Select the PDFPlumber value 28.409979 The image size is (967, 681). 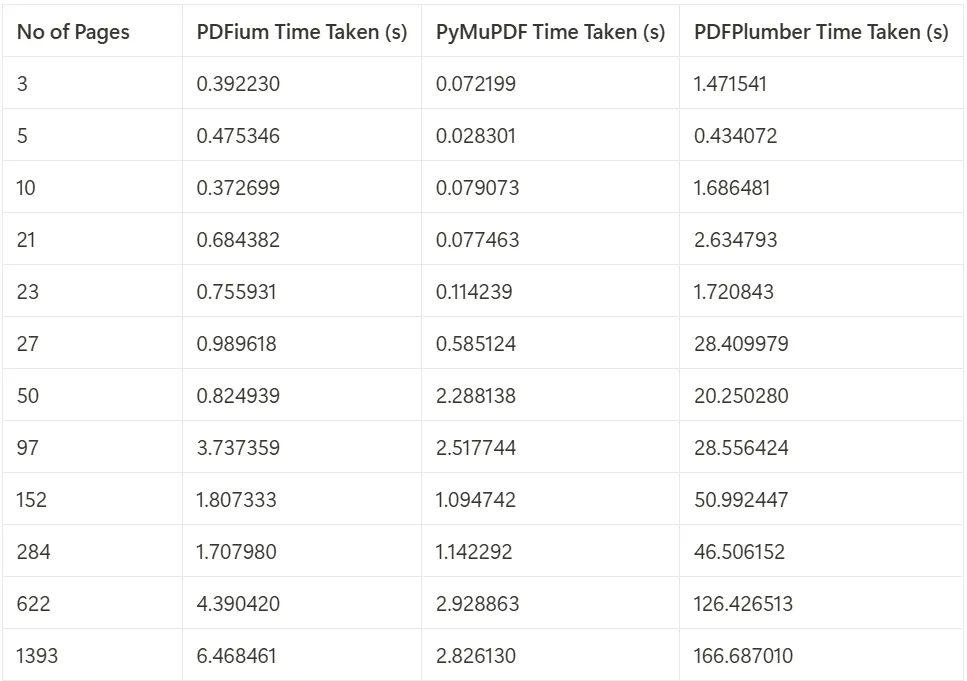(x=741, y=344)
